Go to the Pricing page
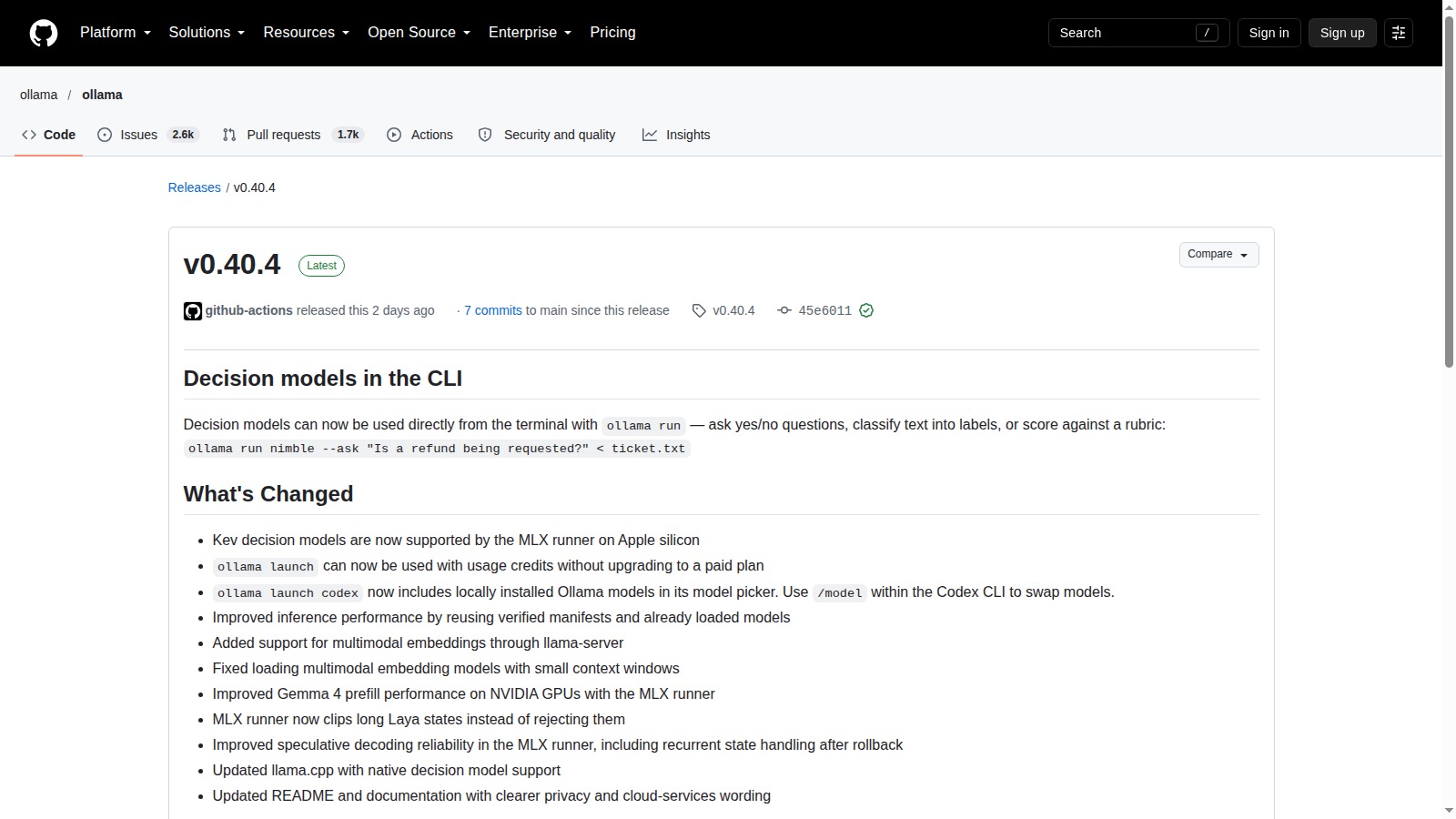 (612, 33)
